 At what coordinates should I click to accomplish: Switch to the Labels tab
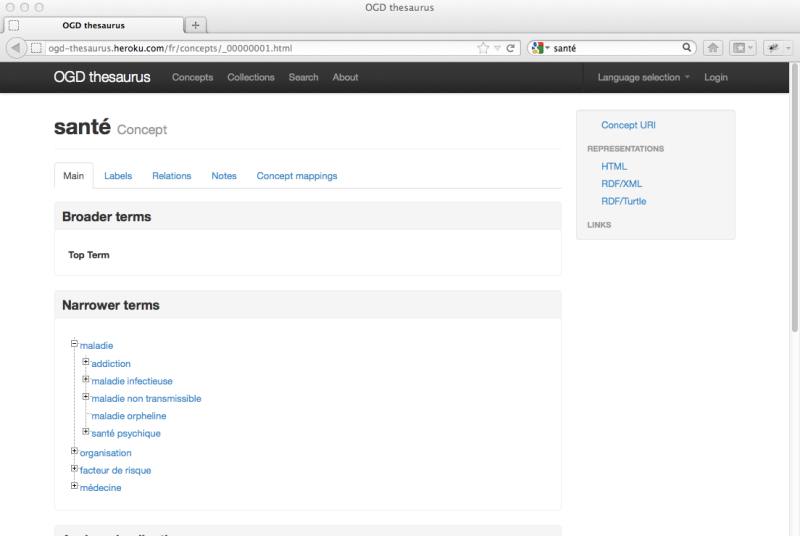pyautogui.click(x=118, y=176)
